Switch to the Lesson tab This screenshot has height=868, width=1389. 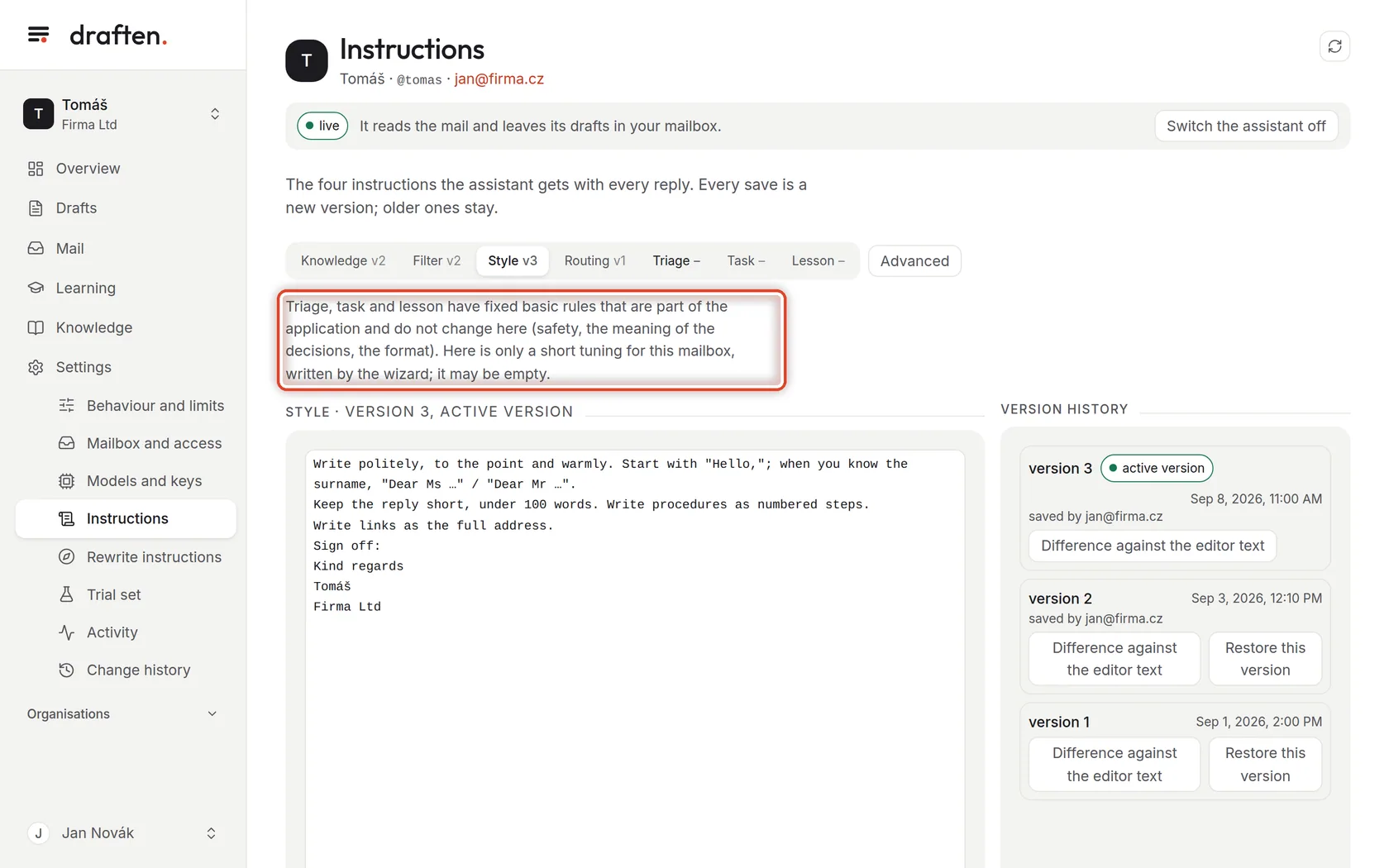[x=818, y=260]
